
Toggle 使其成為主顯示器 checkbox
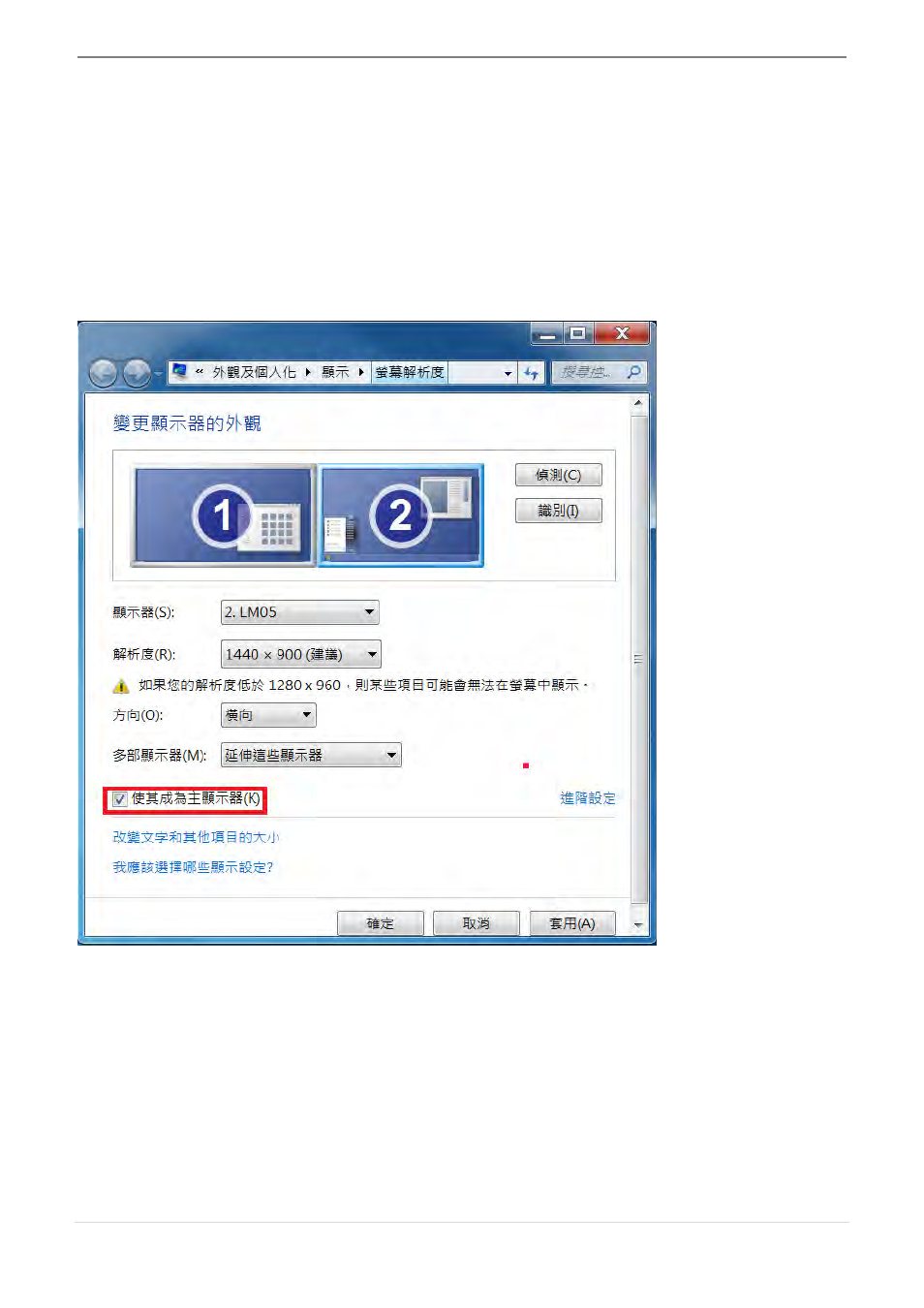120,799
